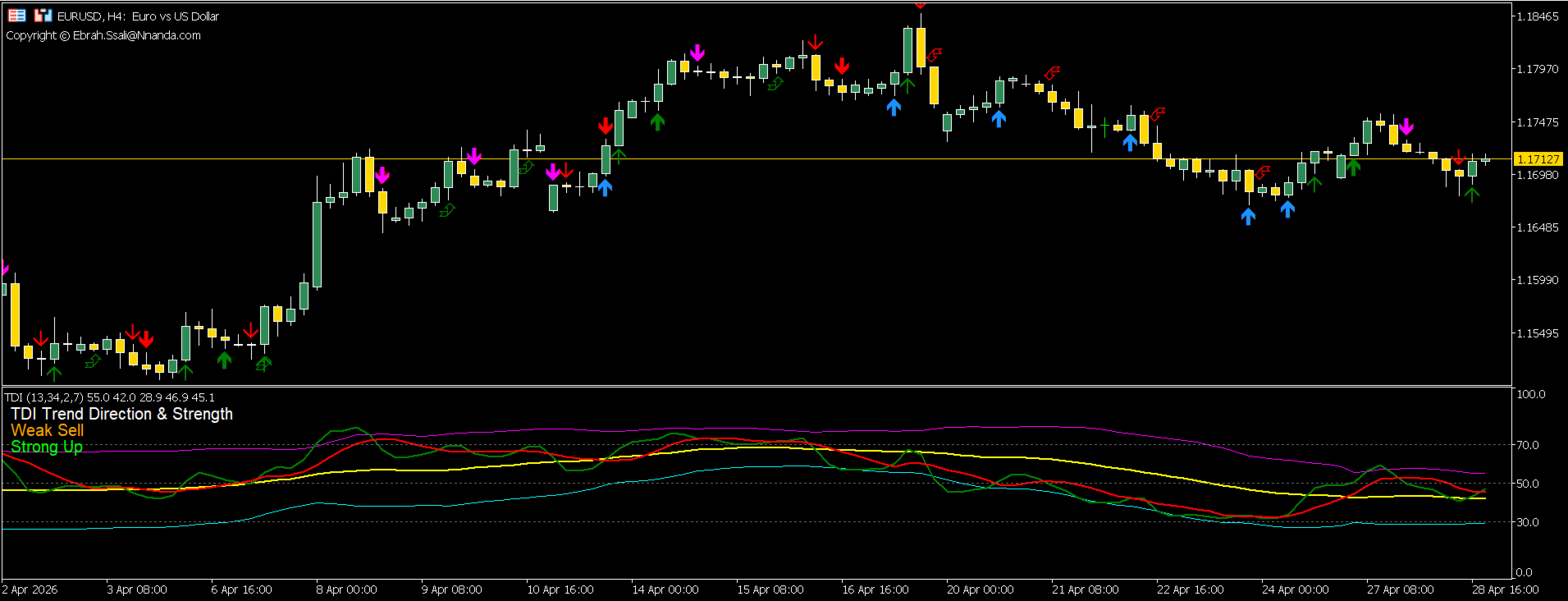Screen dimensions: 1568x601
Task: Click the 15 Apr 08:00 time label
Action: [x=770, y=590]
